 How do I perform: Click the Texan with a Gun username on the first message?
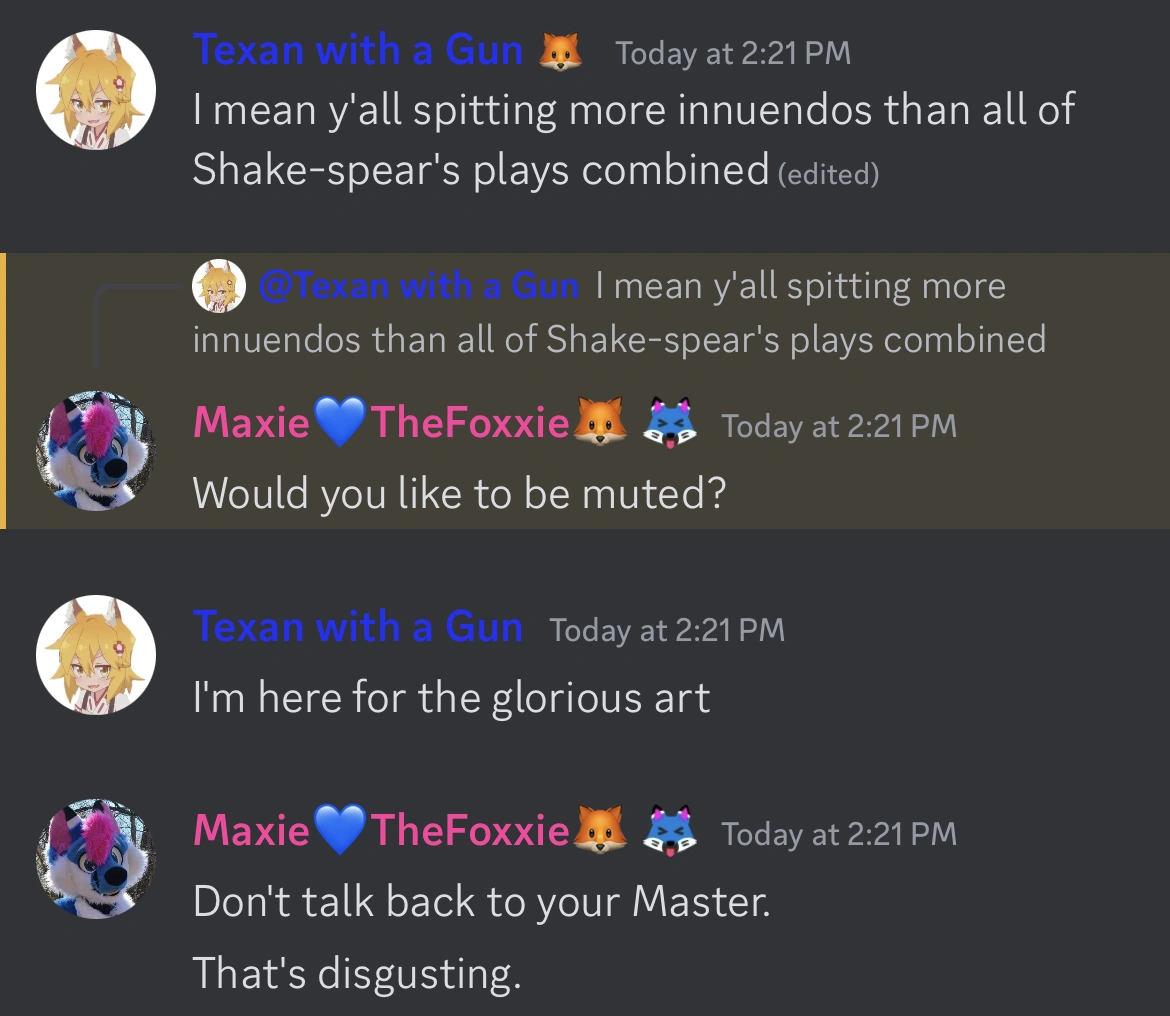coord(357,50)
